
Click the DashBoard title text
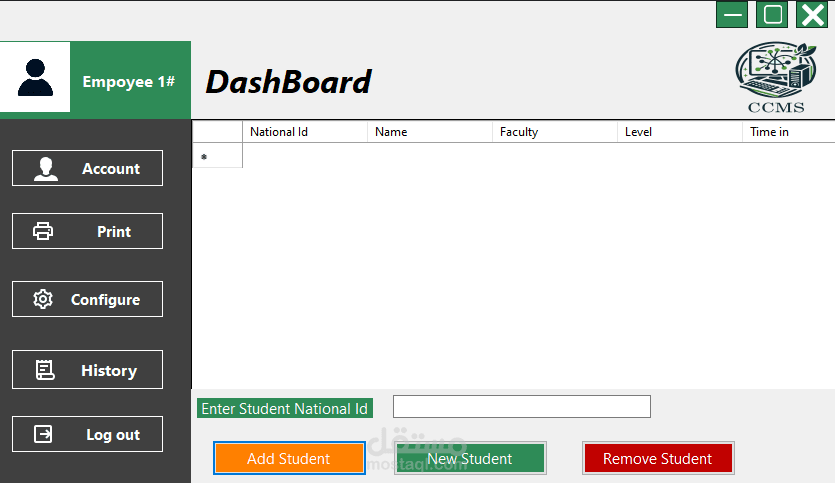(289, 82)
